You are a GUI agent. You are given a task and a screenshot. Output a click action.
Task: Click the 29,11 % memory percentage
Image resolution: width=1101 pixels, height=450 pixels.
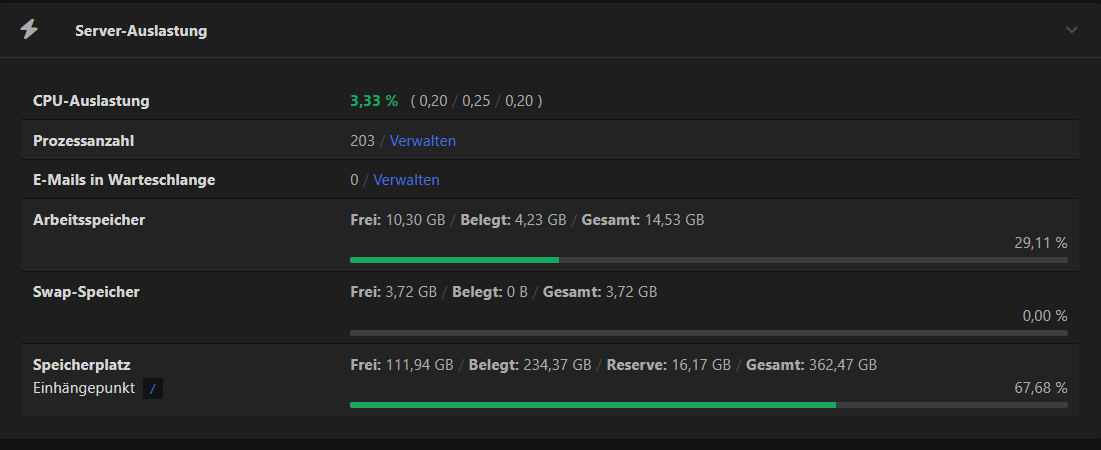click(1040, 242)
